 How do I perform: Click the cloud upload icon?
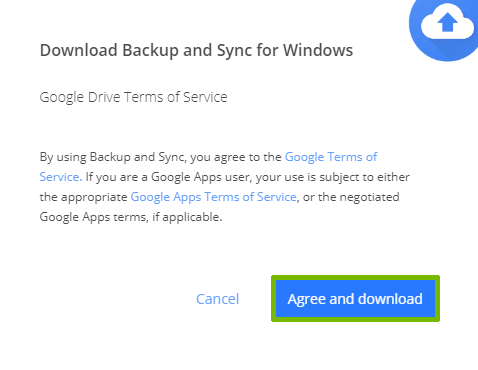pos(447,23)
